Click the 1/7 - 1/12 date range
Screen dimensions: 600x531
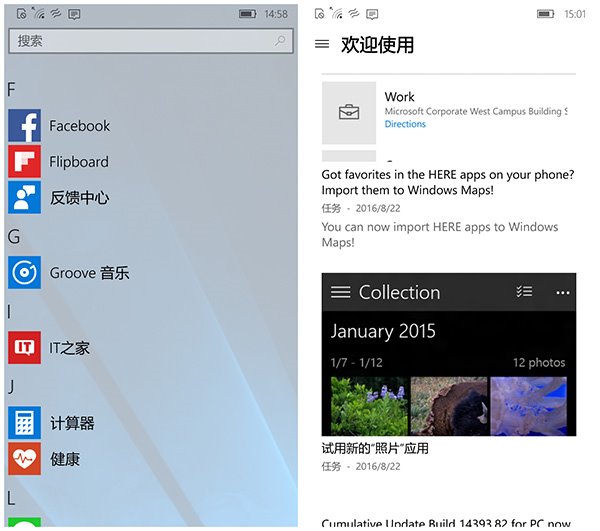(x=357, y=363)
